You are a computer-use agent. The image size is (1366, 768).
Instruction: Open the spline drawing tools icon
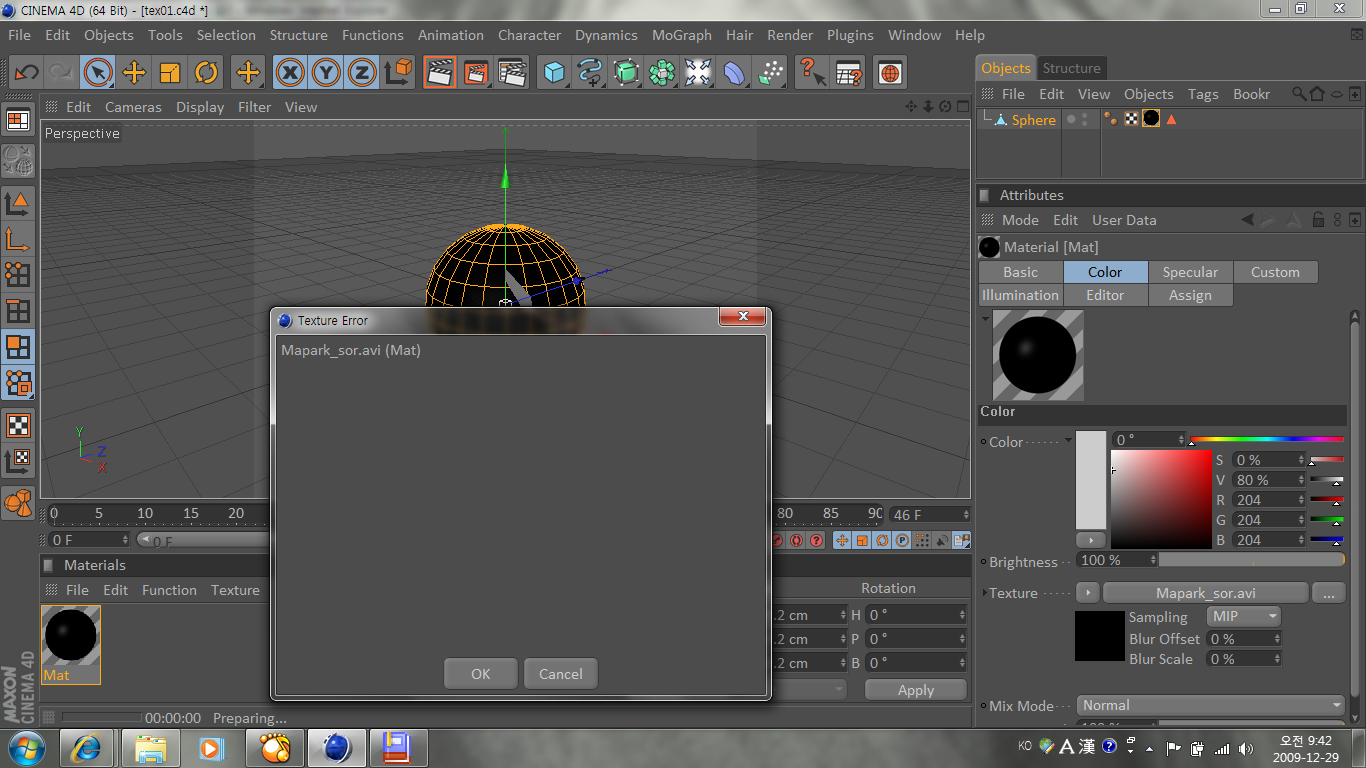pyautogui.click(x=590, y=72)
